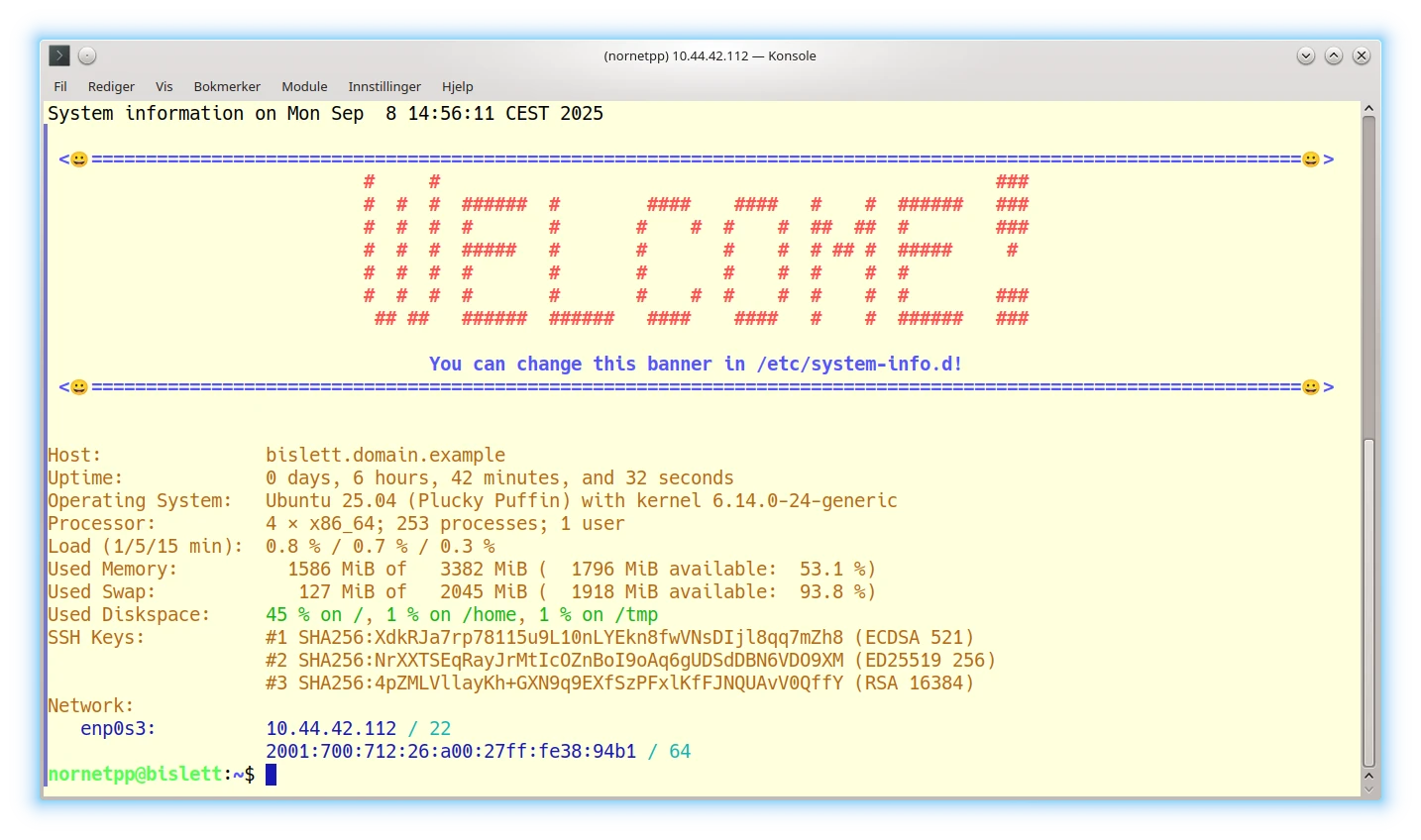The width and height of the screenshot is (1421, 840).
Task: Click the blue cursor block at the prompt
Action: 271,774
